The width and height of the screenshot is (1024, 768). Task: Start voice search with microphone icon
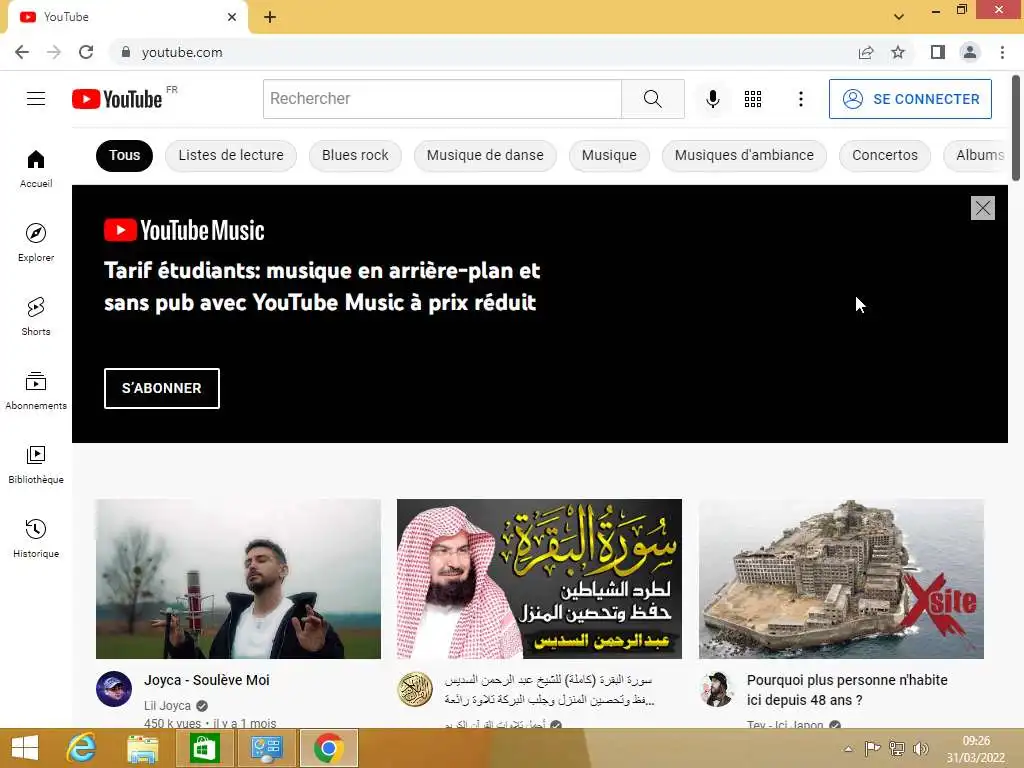[712, 99]
